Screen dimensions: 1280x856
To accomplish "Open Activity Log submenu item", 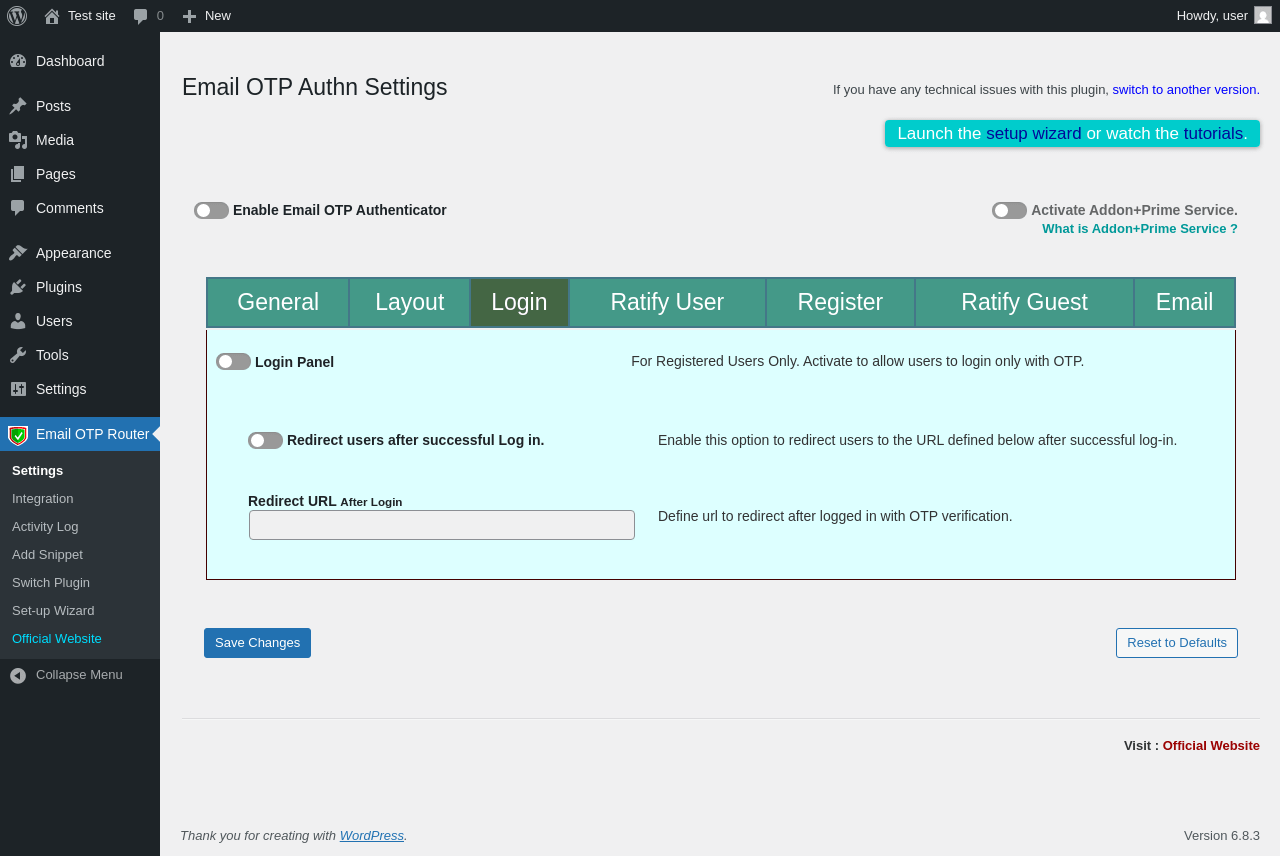I will (x=80, y=527).
